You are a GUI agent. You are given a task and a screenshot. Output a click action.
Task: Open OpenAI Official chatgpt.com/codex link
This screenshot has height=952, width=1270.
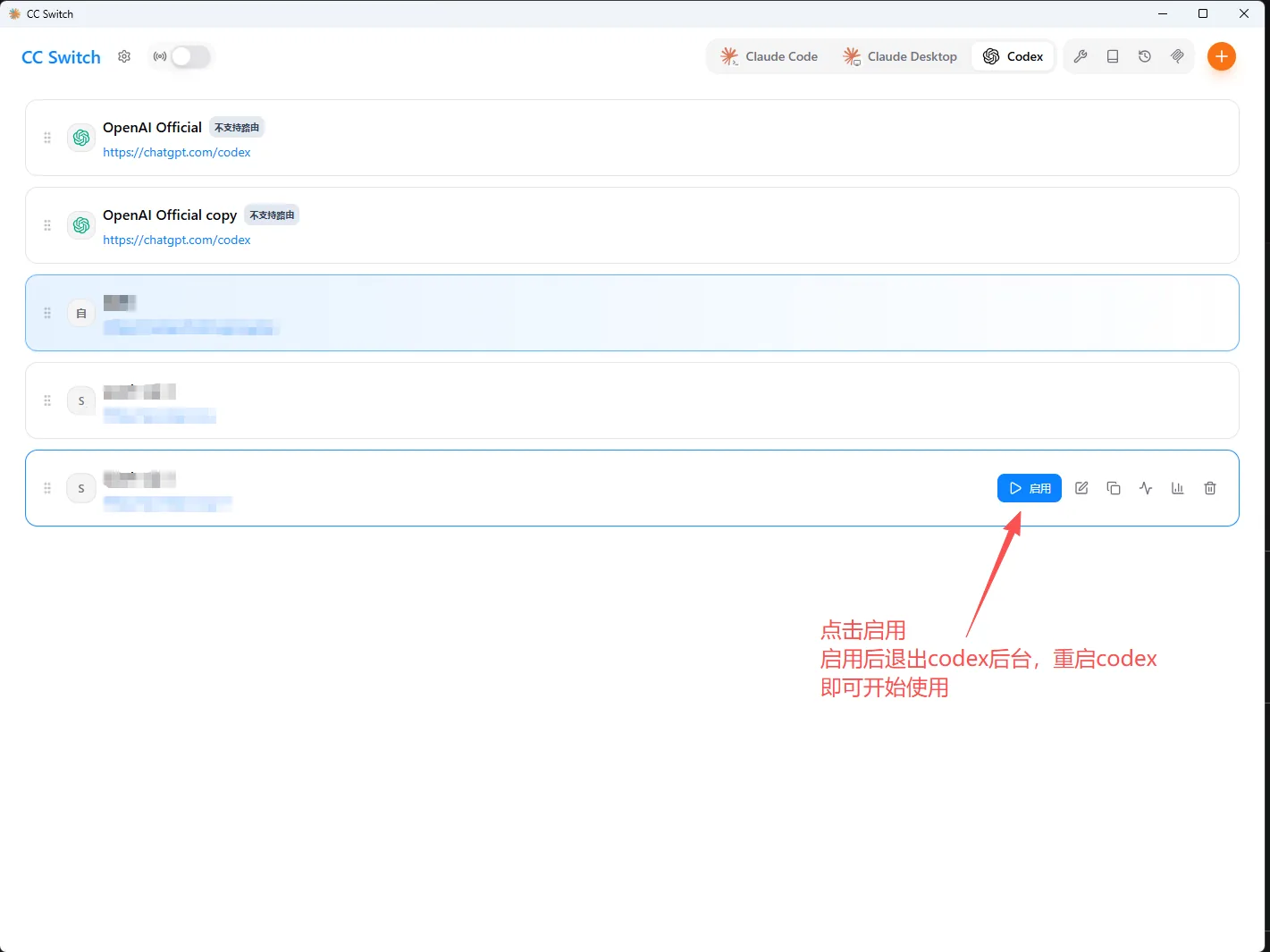[177, 152]
